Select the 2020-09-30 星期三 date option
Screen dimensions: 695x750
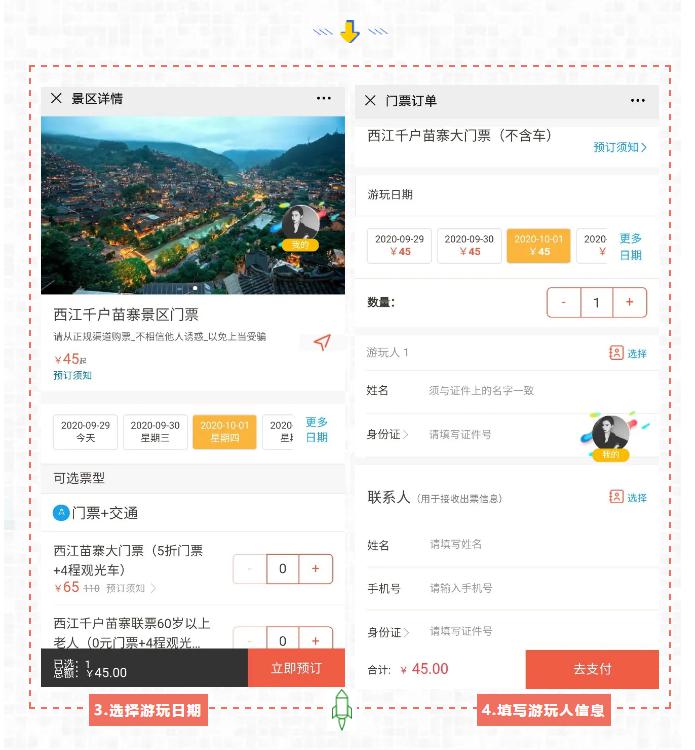tap(155, 432)
